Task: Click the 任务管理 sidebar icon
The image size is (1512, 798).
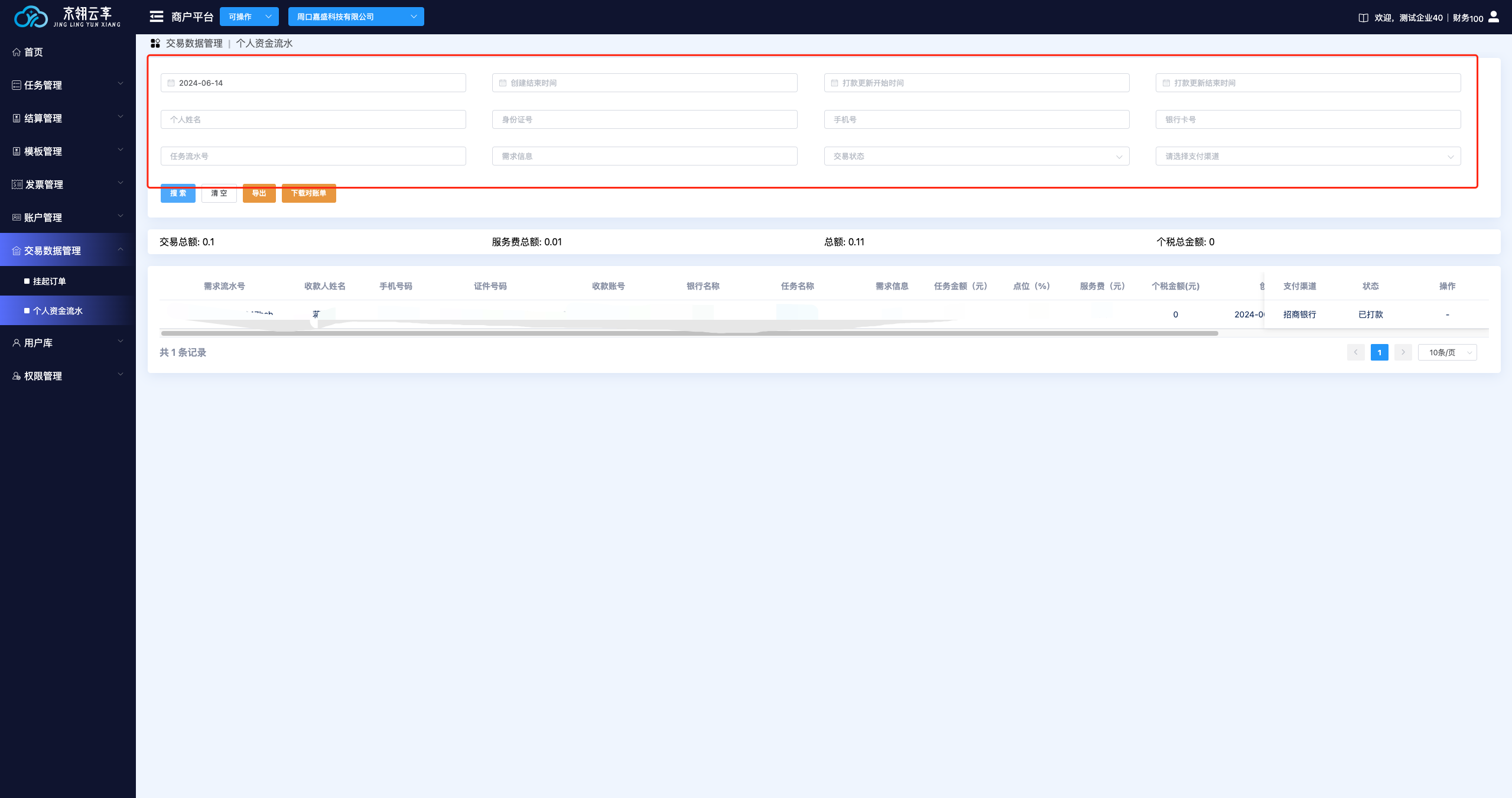Action: pyautogui.click(x=17, y=85)
